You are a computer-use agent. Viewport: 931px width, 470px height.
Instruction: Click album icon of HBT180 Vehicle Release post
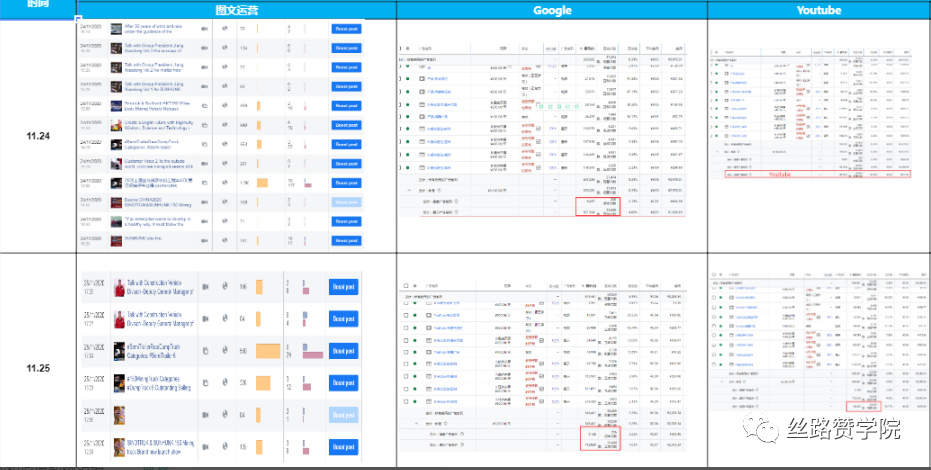pos(205,106)
